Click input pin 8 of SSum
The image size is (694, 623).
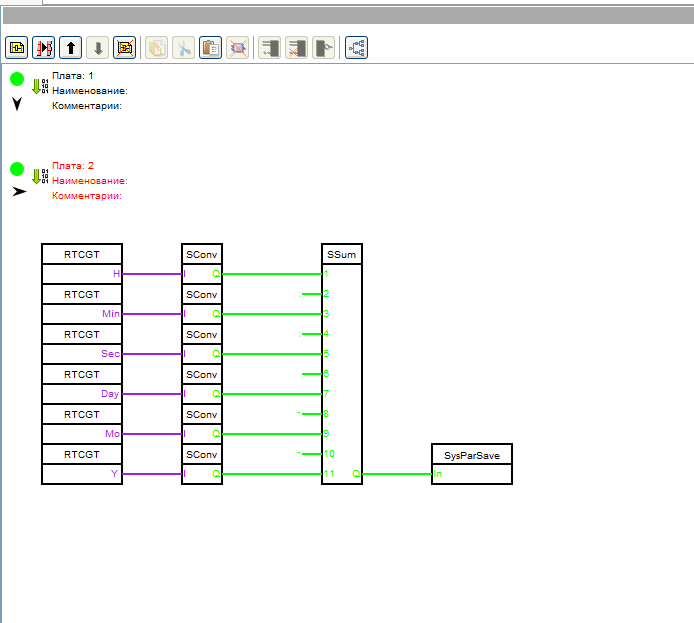tap(326, 413)
